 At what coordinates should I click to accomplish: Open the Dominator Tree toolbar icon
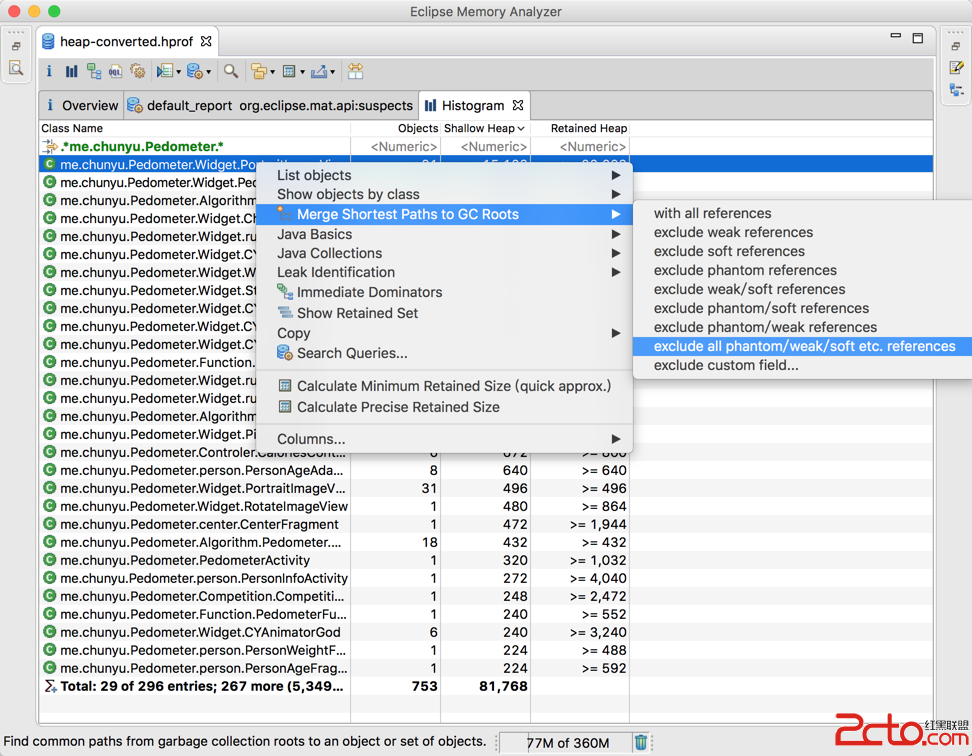[94, 72]
